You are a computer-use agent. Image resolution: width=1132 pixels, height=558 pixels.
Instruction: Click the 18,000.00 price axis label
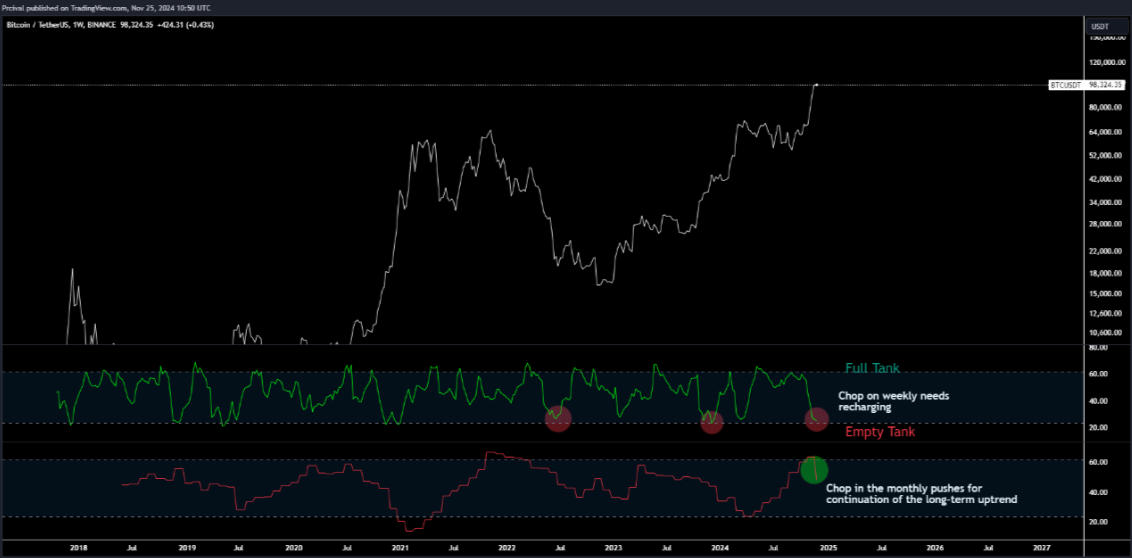click(1105, 273)
